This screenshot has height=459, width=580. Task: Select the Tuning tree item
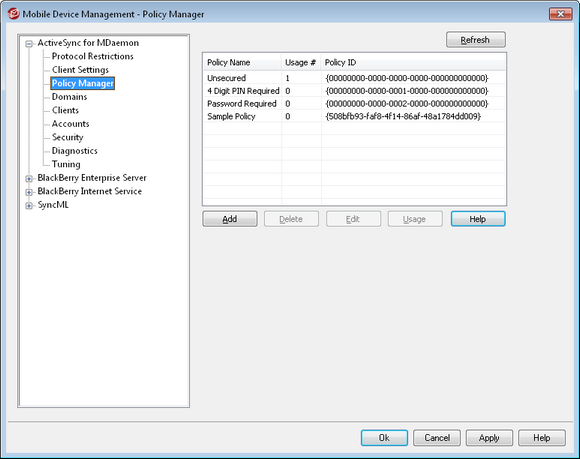point(66,164)
